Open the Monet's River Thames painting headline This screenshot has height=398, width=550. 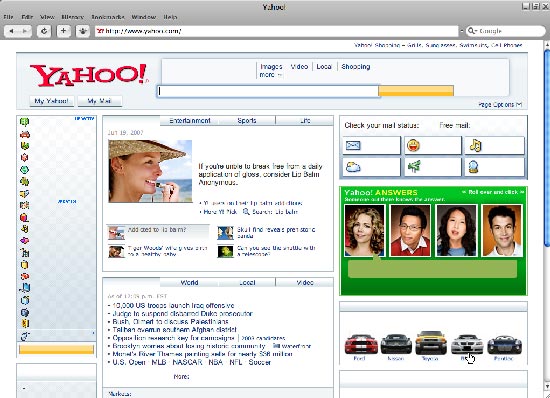click(202, 354)
